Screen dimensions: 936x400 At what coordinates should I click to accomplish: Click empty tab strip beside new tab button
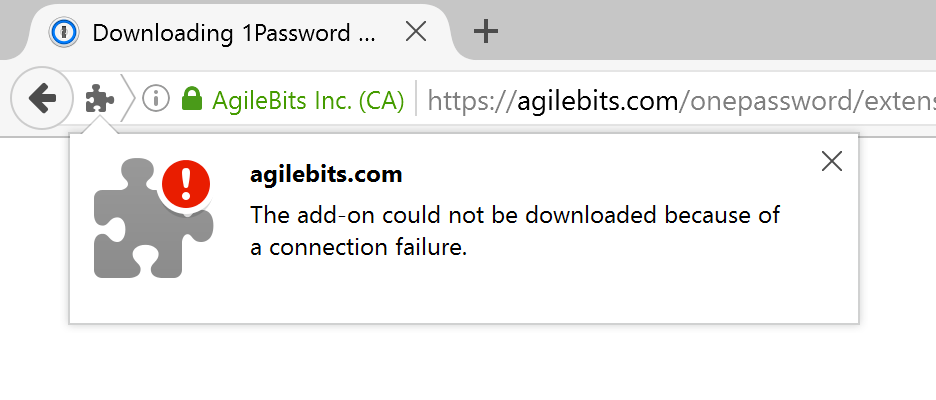716,30
